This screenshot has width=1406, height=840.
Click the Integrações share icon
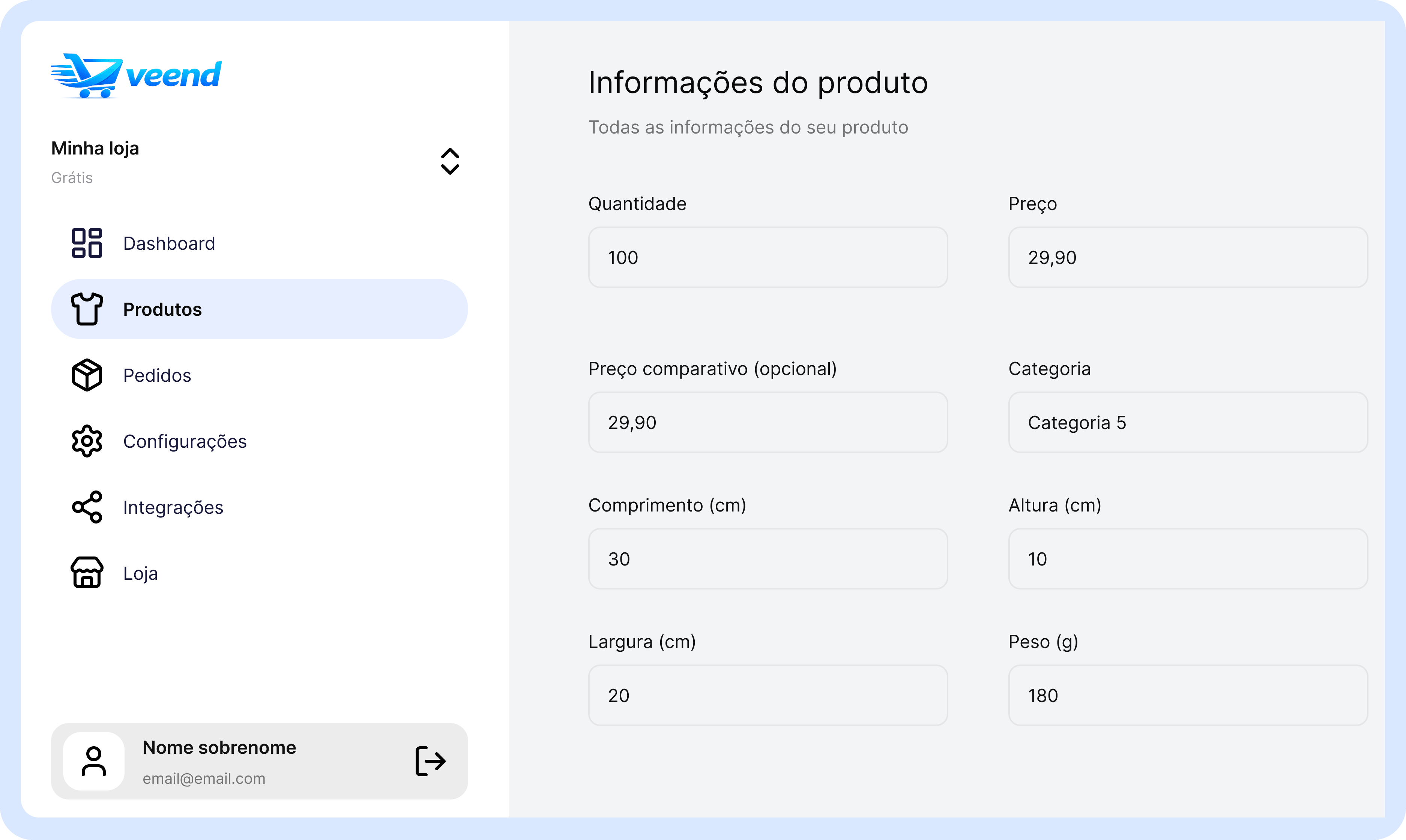pyautogui.click(x=87, y=507)
